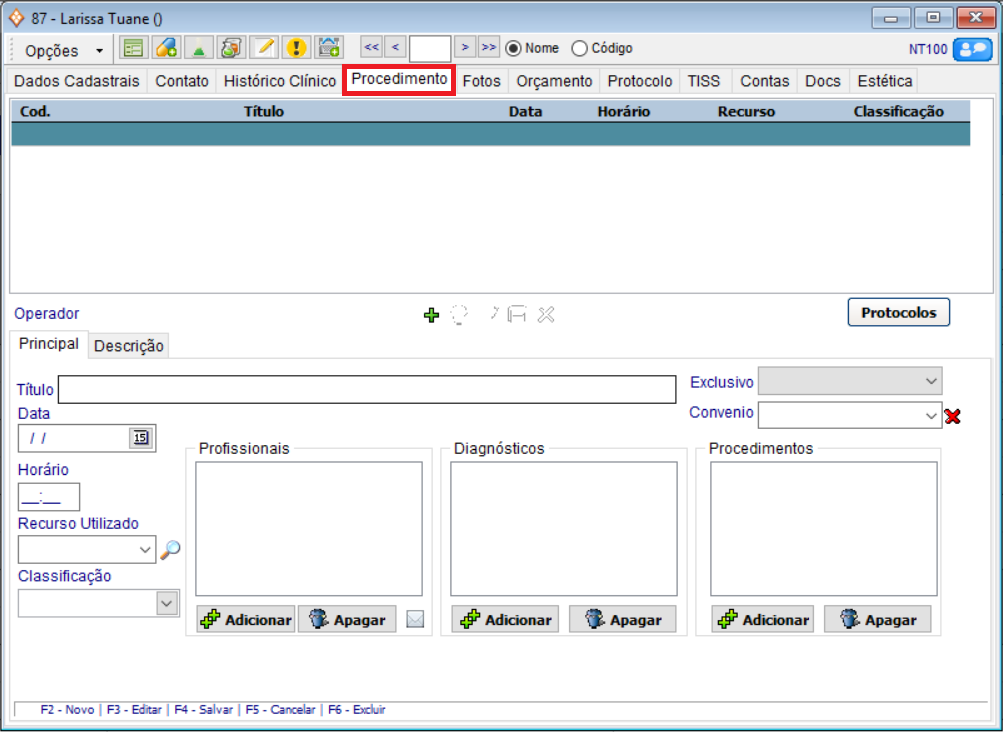
Task: Click magnifier icon next to Recurso Utilizado
Action: [171, 549]
